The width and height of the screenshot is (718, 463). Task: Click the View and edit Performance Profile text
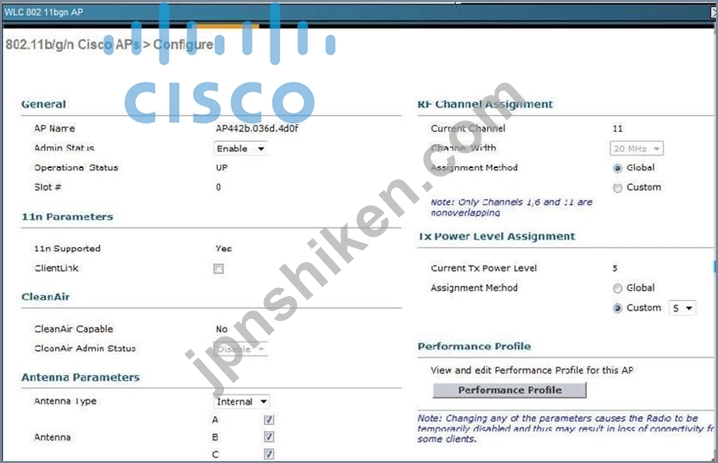click(532, 370)
